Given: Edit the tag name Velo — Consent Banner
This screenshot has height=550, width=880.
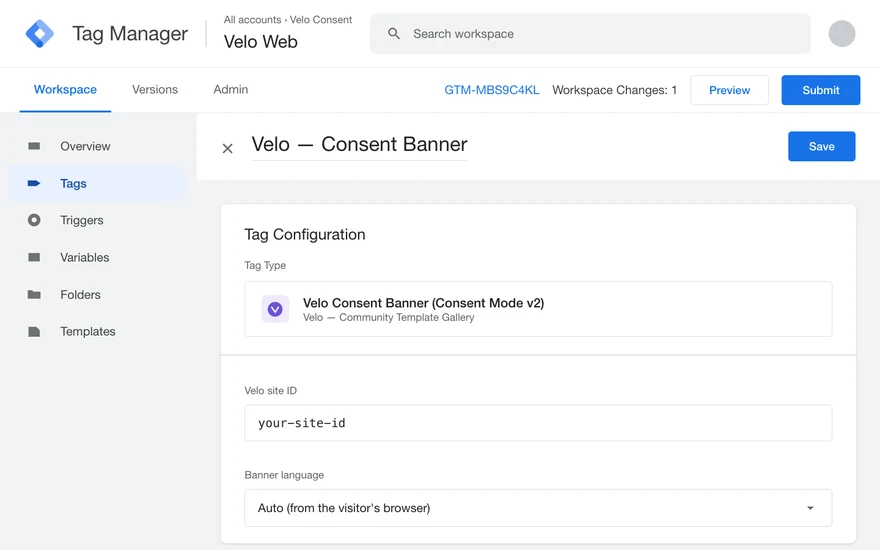Looking at the screenshot, I should point(359,145).
